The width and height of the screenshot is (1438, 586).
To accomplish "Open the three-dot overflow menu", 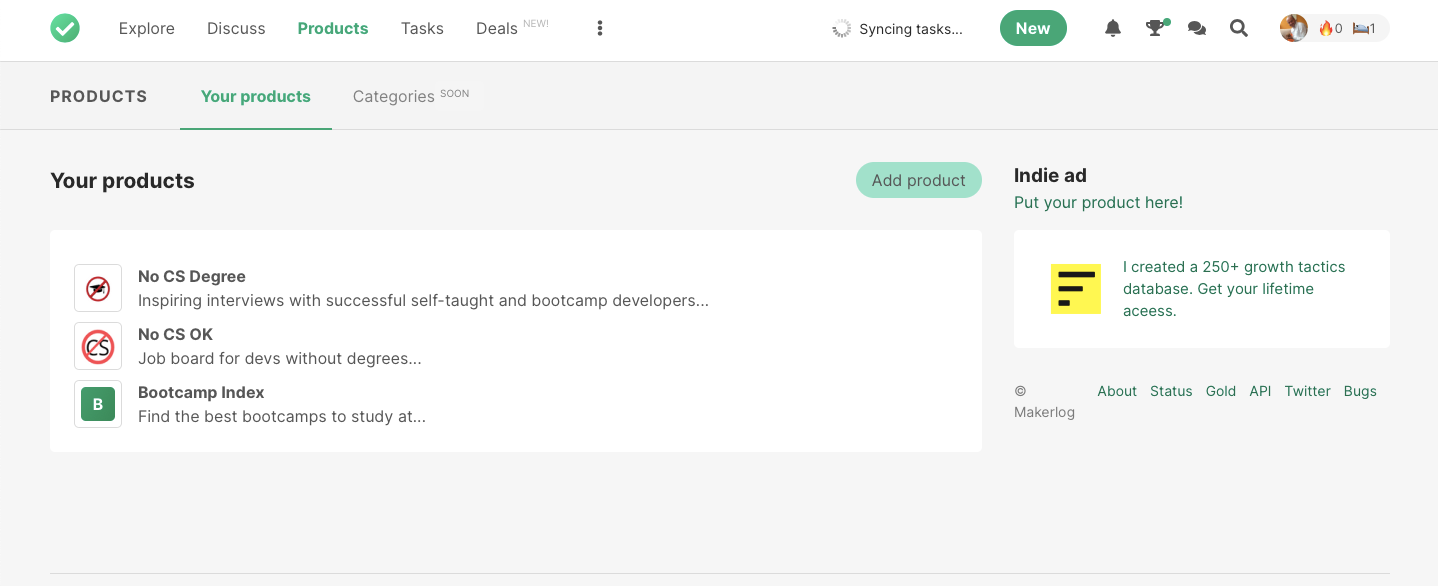I will pyautogui.click(x=599, y=28).
